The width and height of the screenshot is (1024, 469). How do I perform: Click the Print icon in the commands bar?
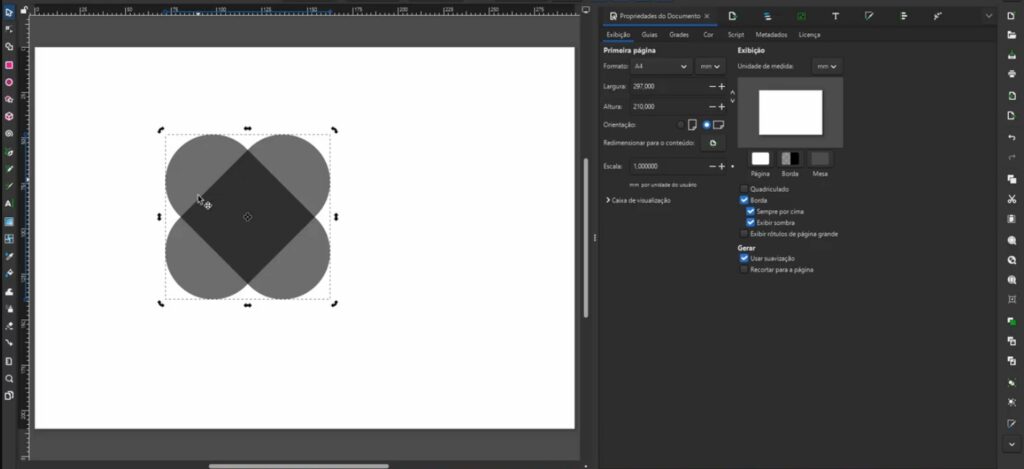[x=1012, y=73]
